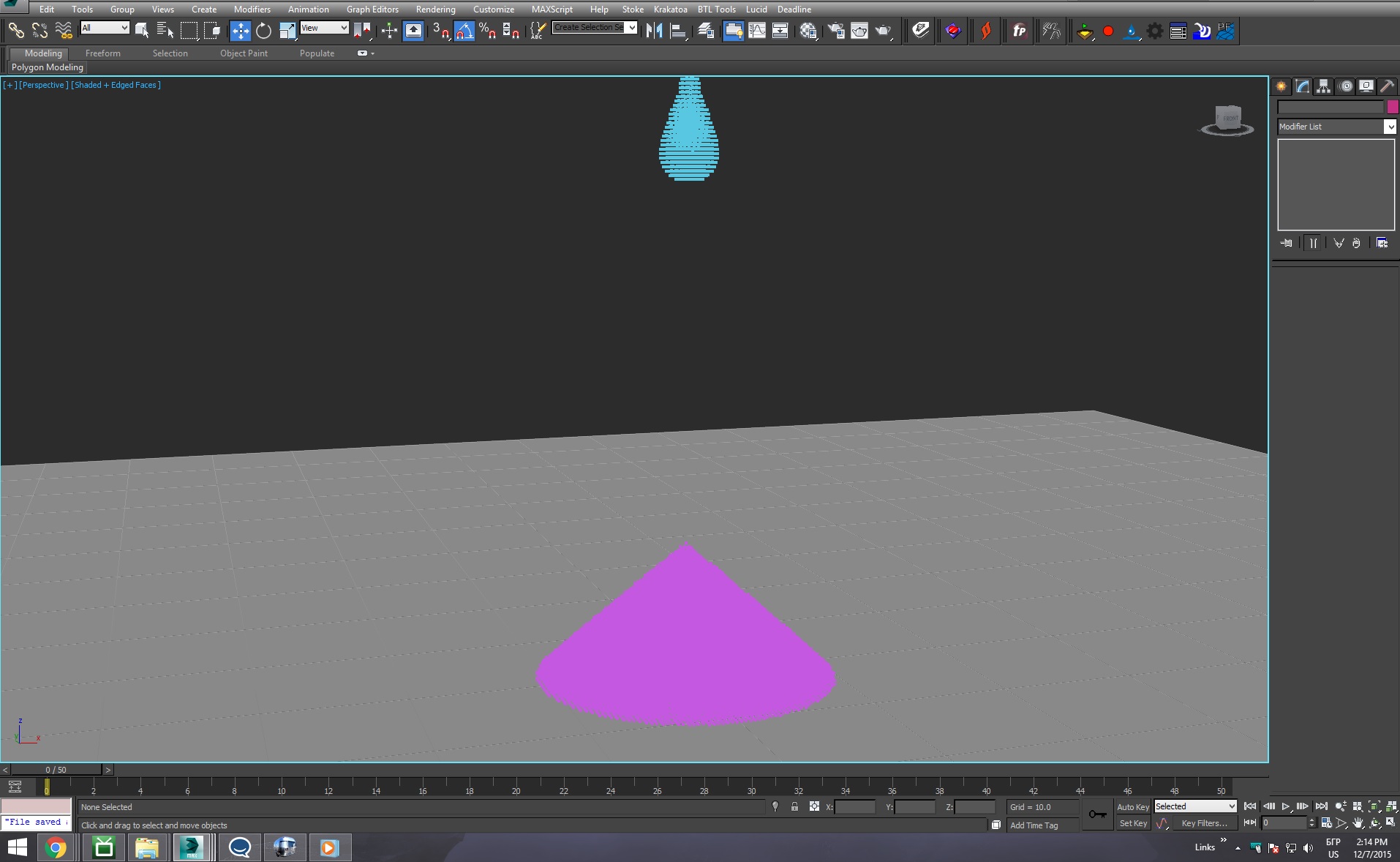Switch to the Freeform ribbon tab

[102, 53]
